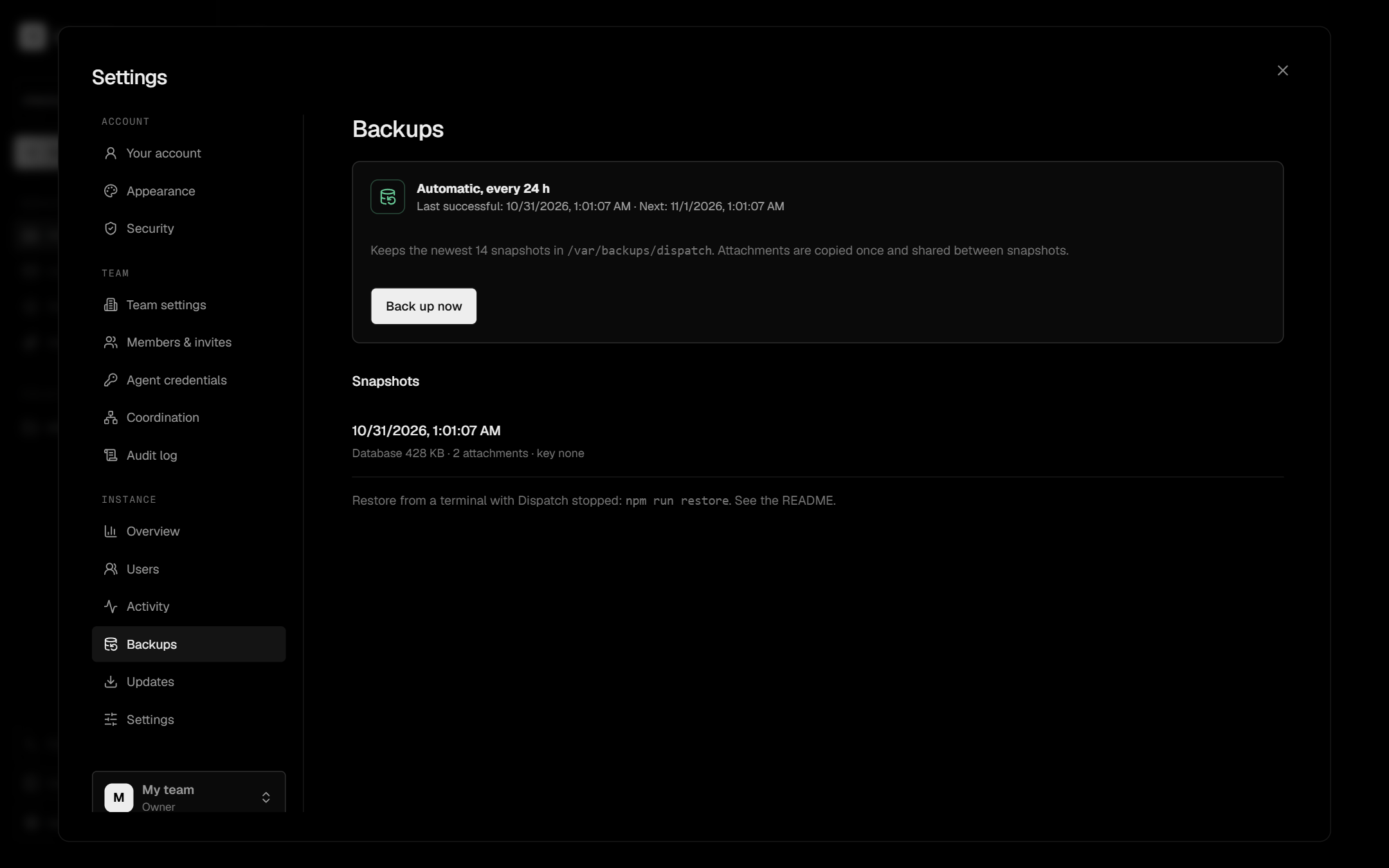Click the building icon beside Team settings
Viewport: 1389px width, 868px height.
(111, 305)
